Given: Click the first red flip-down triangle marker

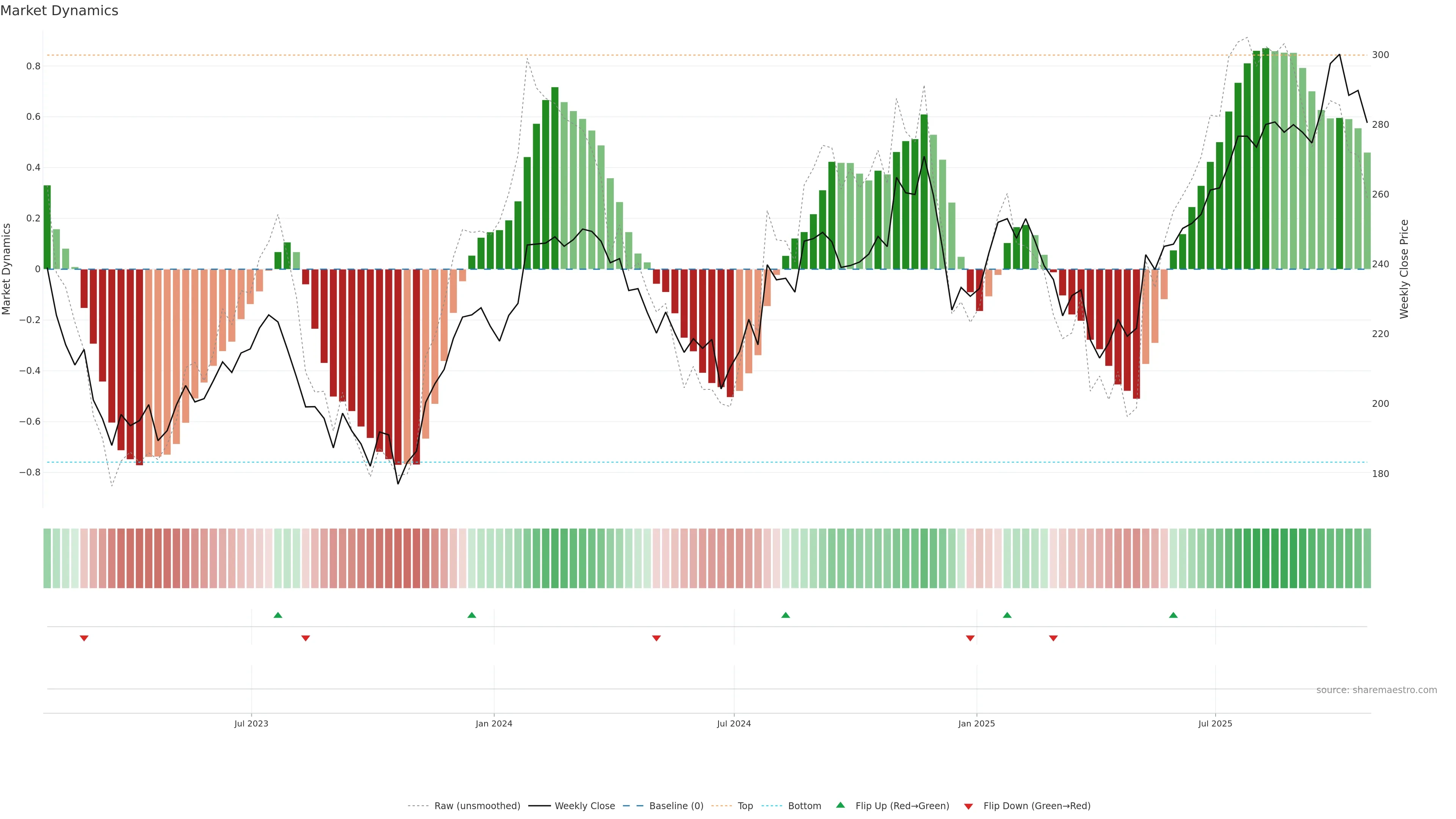Looking at the screenshot, I should 84,638.
